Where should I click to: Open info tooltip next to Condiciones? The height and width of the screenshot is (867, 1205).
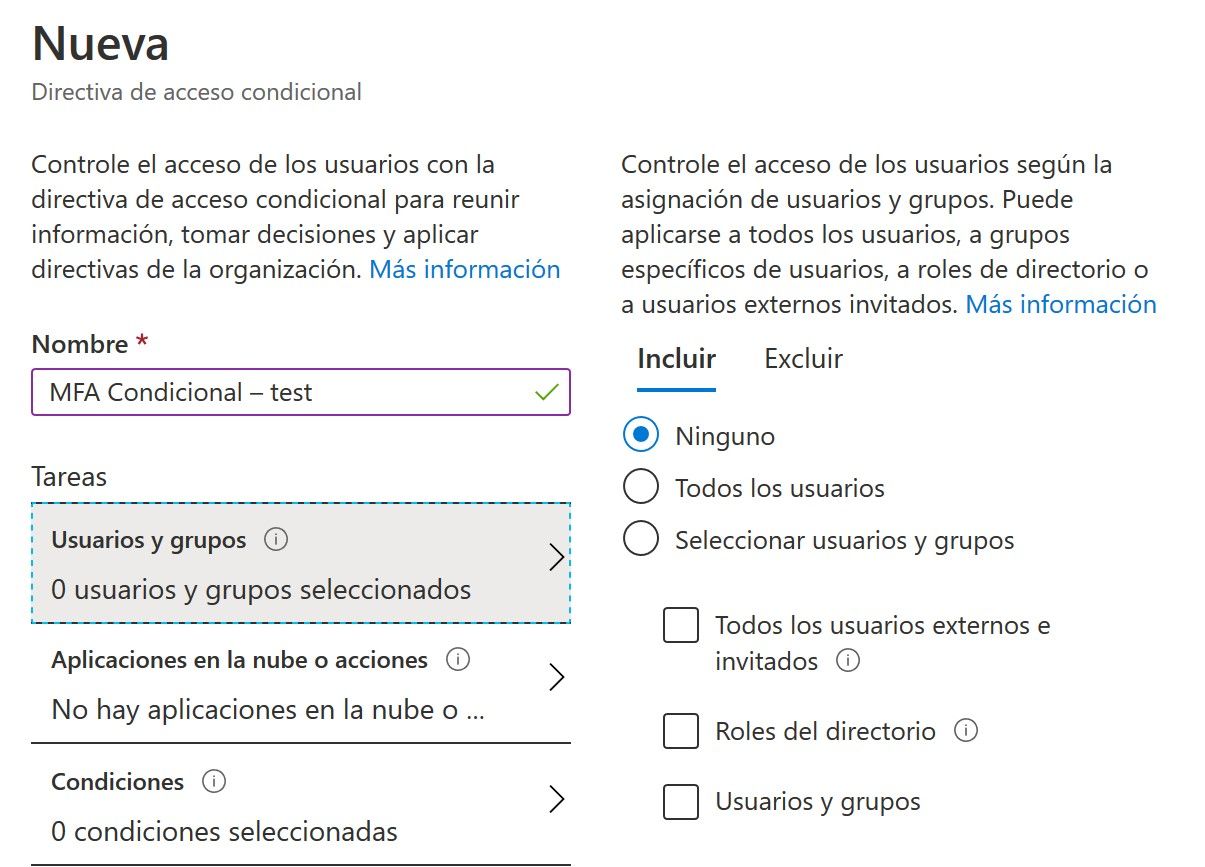[214, 783]
